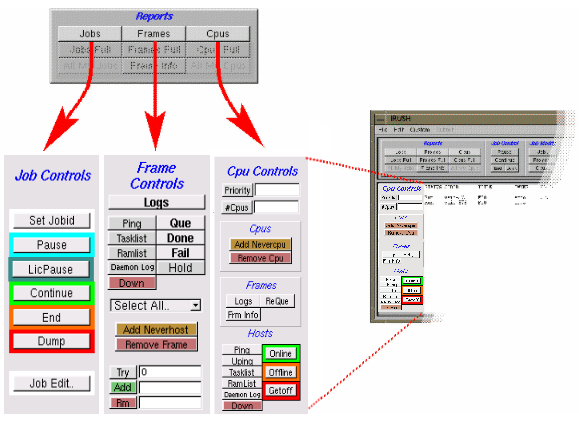This screenshot has width=579, height=422.
Task: Click the Logs button in Frame Controls
Action: tap(156, 202)
